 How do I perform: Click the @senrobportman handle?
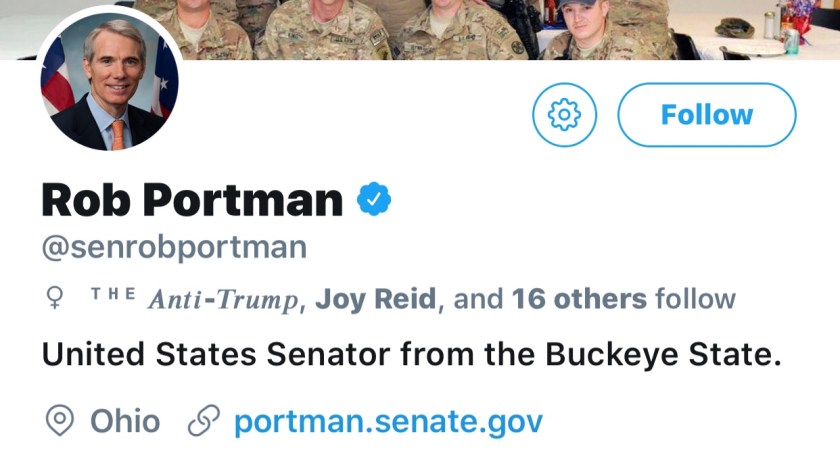174,247
